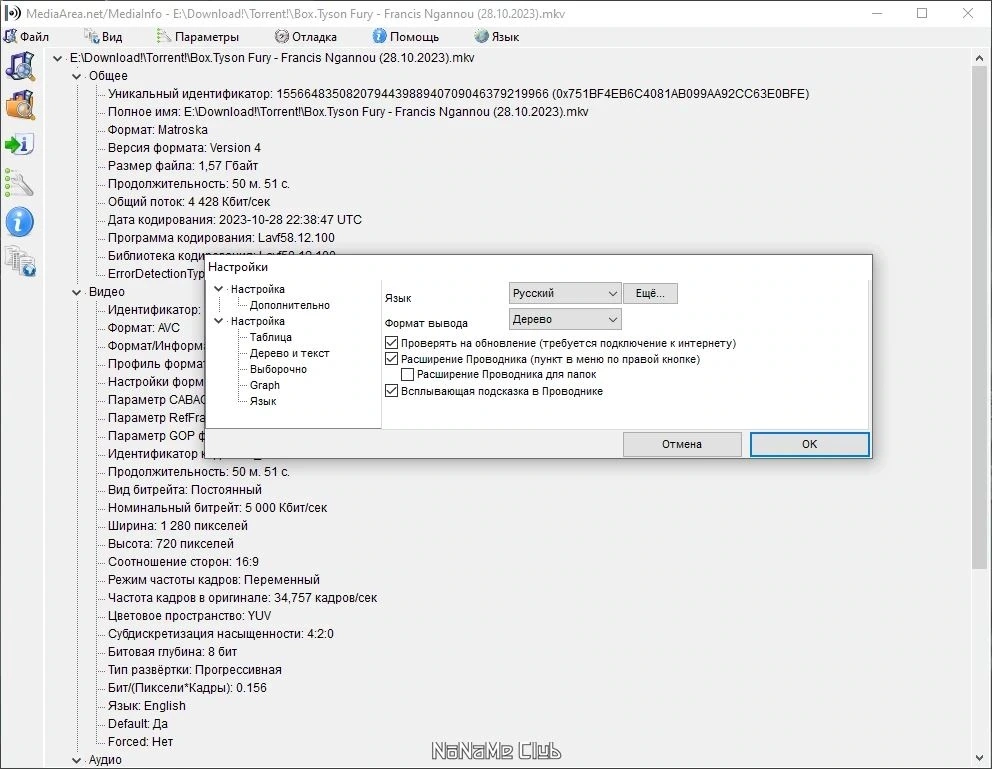Select row Размер файла: 1,57 Гбайт

click(183, 166)
